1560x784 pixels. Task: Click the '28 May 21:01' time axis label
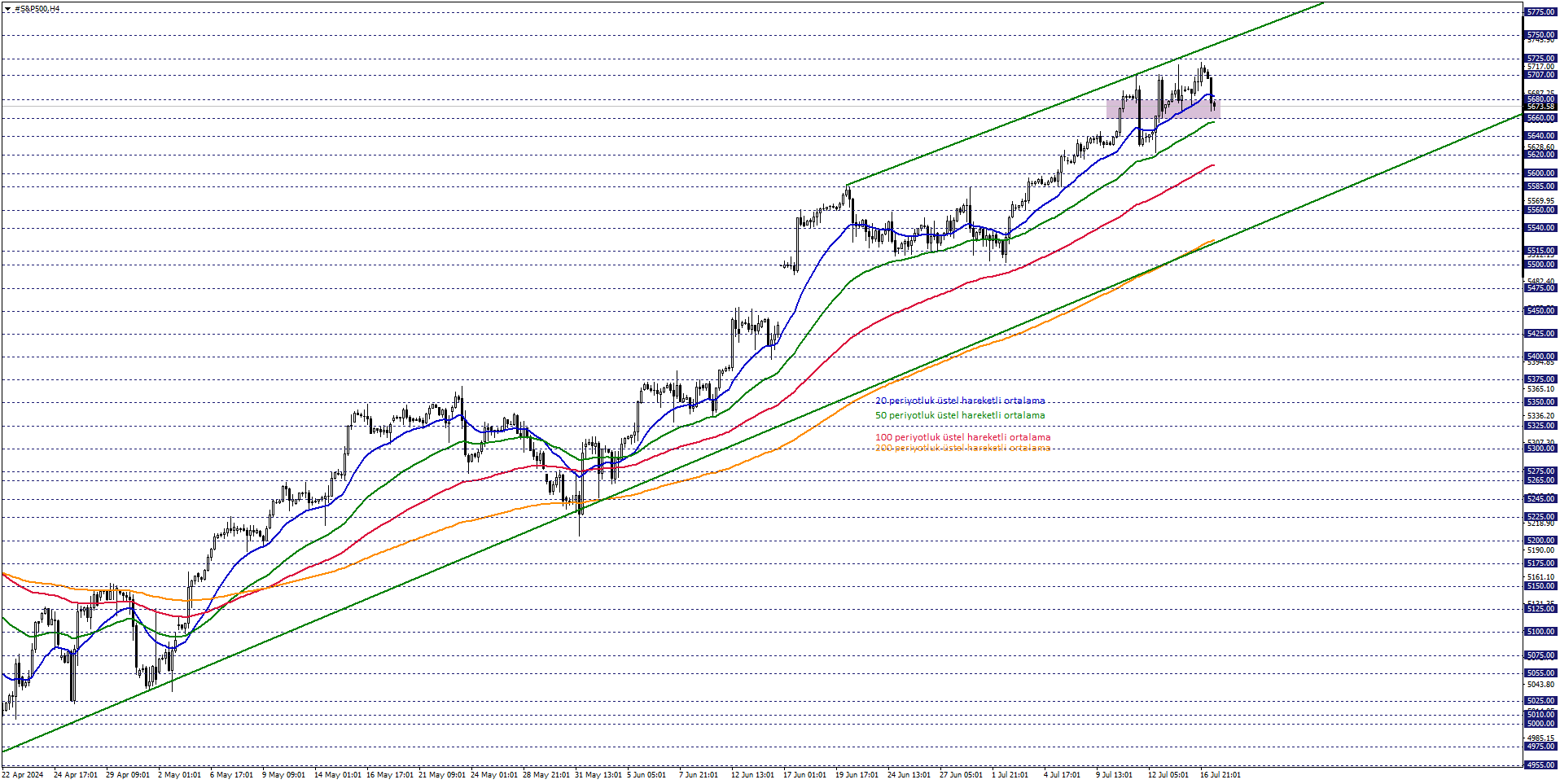[546, 775]
